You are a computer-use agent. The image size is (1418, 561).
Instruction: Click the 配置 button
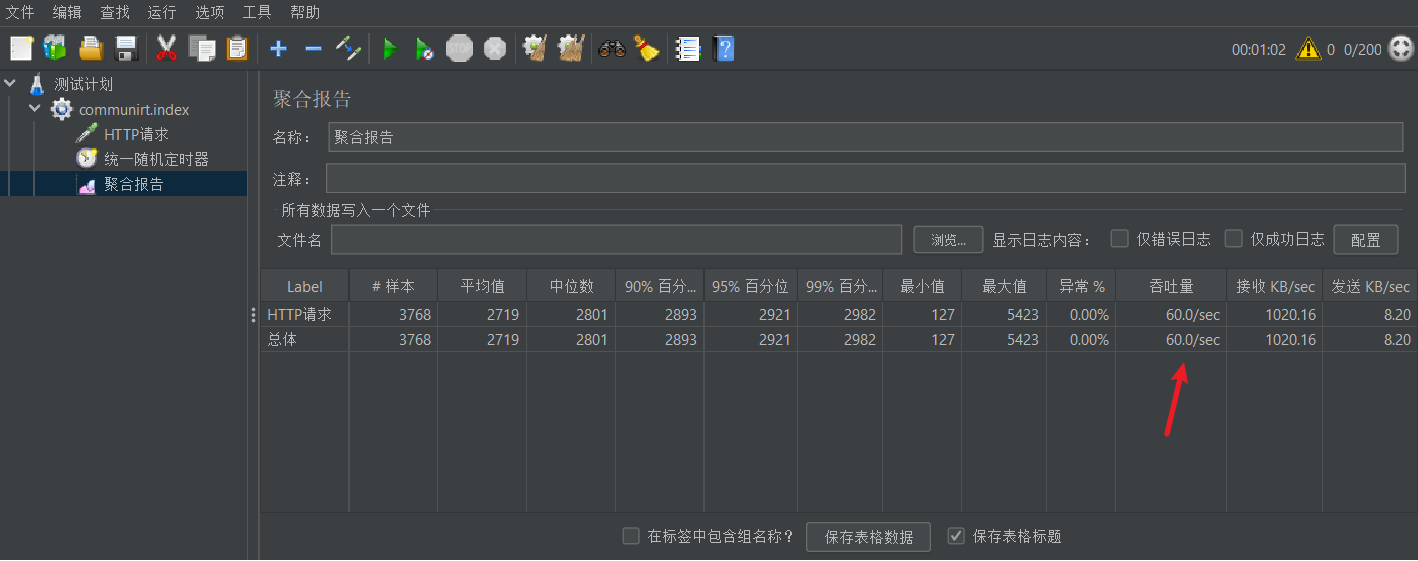(x=1366, y=239)
